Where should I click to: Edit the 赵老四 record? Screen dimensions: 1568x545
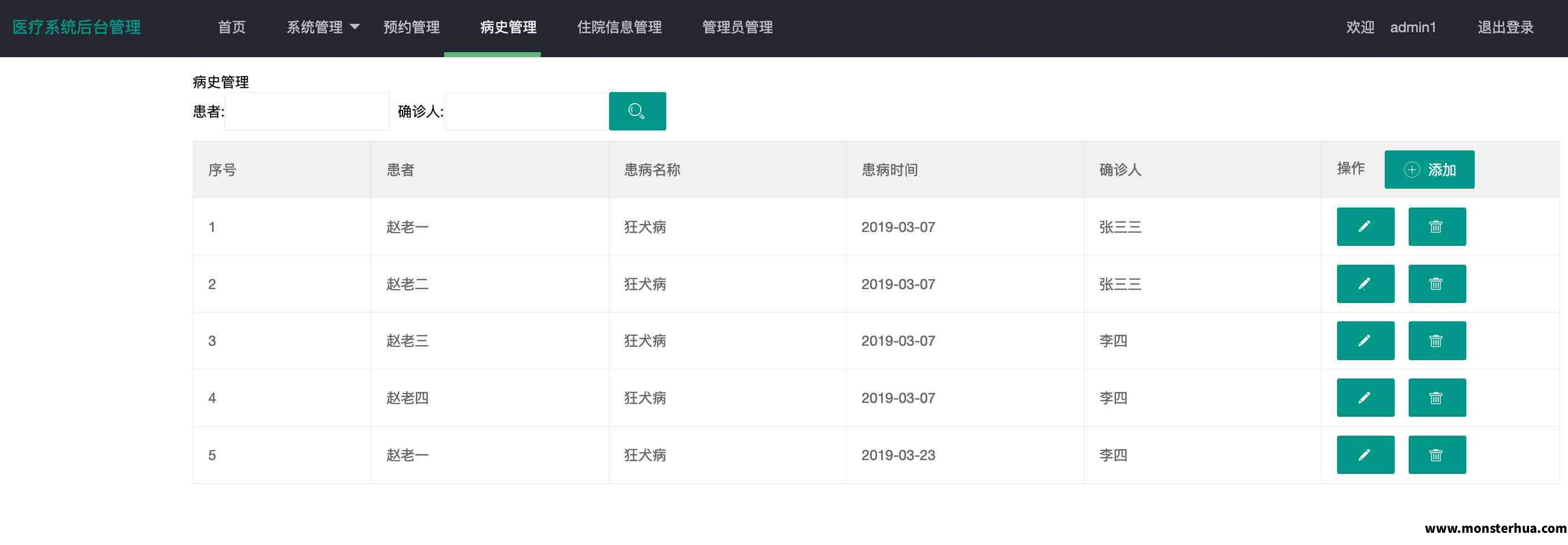(1365, 398)
